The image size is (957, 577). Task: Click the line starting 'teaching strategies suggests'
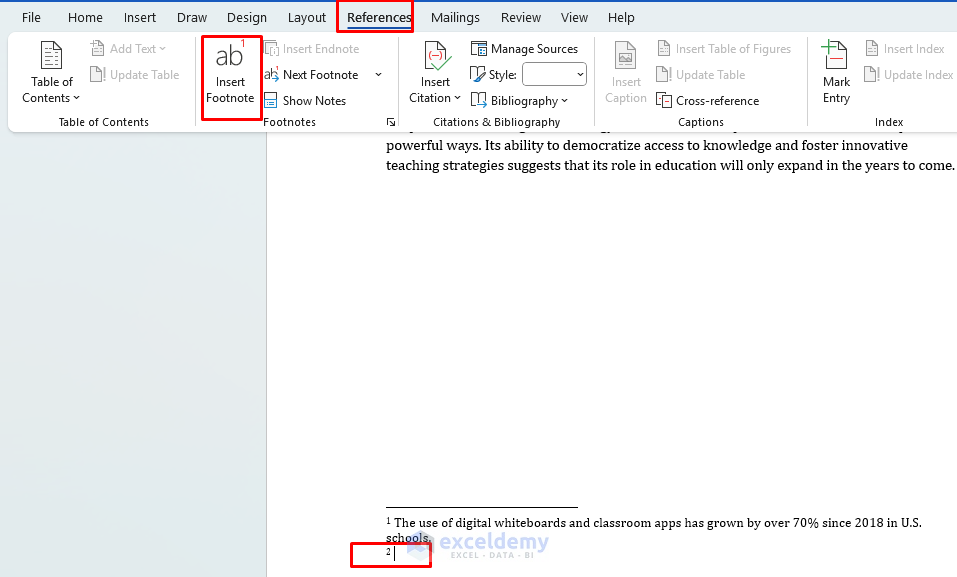(x=670, y=165)
